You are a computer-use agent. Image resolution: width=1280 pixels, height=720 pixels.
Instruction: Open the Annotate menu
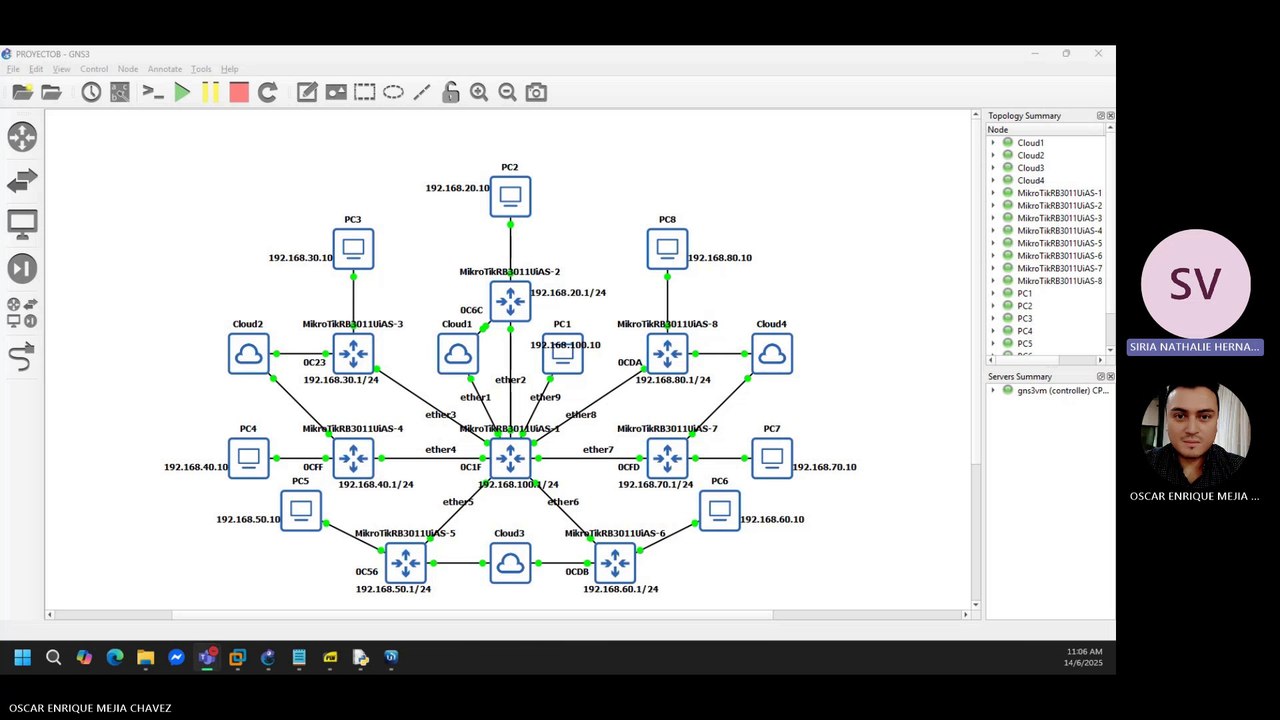[x=165, y=69]
